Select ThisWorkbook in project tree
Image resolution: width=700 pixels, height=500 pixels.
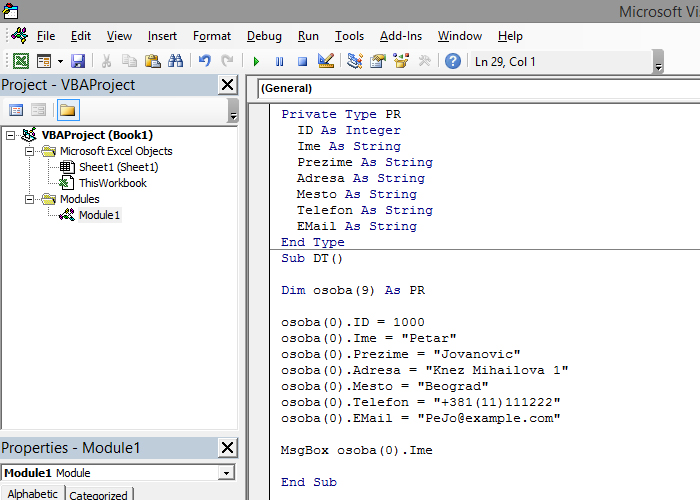(x=112, y=183)
